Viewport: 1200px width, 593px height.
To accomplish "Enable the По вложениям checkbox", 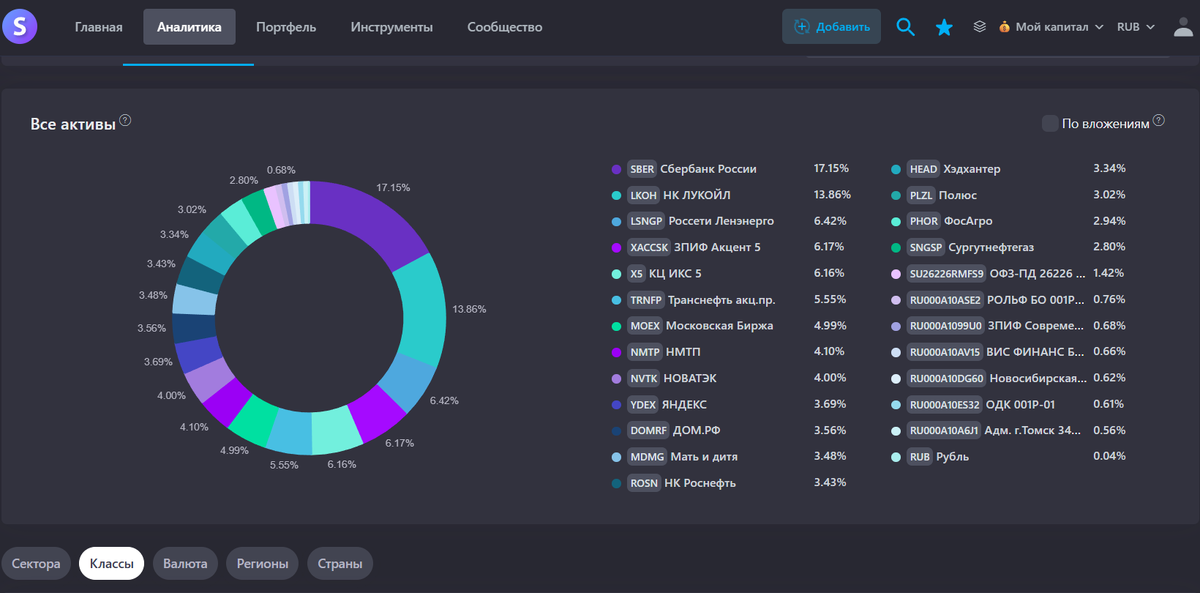I will [x=1050, y=123].
